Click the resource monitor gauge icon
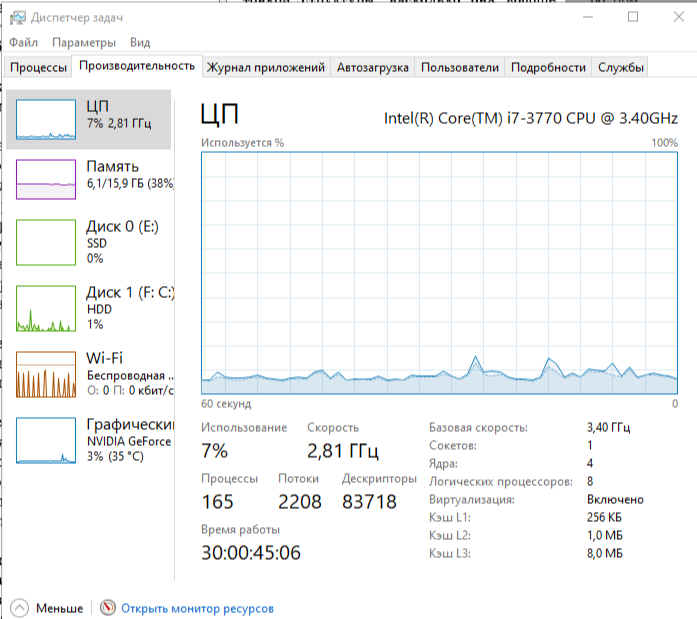This screenshot has height=619, width=697. point(108,607)
